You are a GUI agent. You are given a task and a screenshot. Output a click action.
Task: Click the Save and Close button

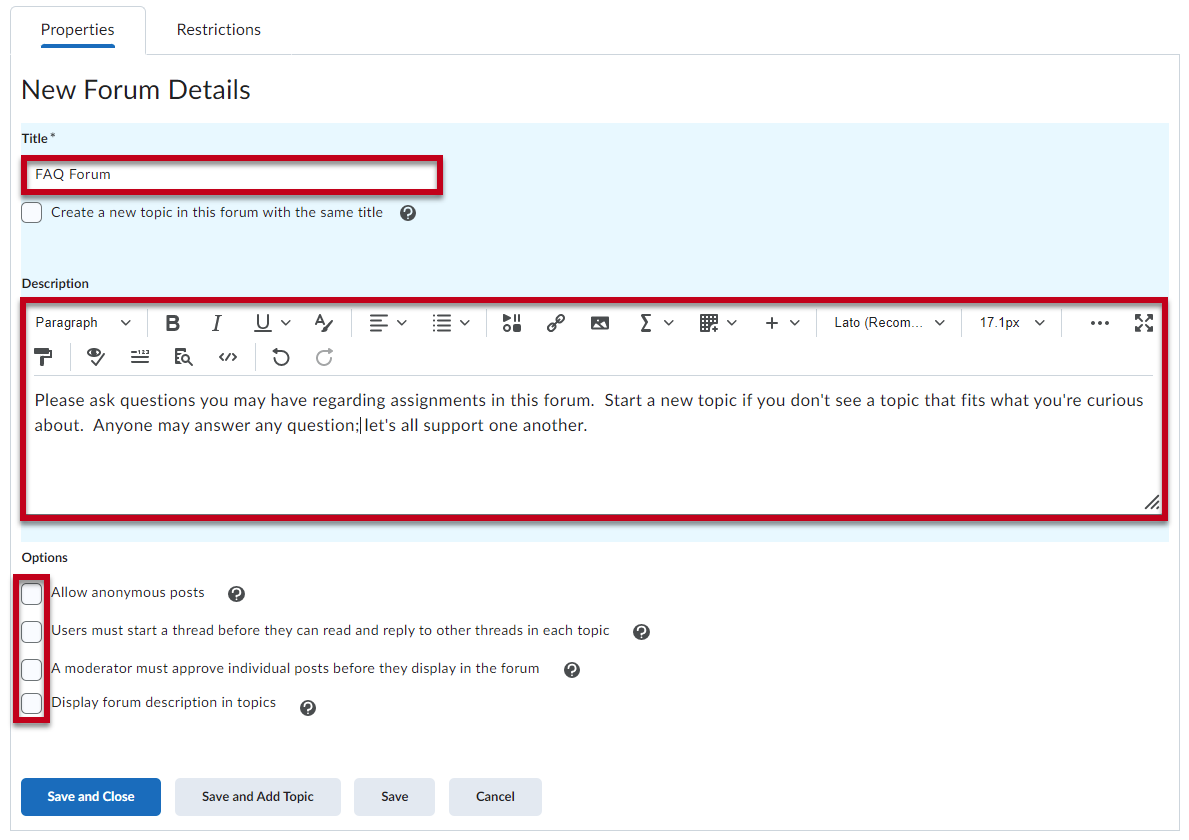(91, 797)
